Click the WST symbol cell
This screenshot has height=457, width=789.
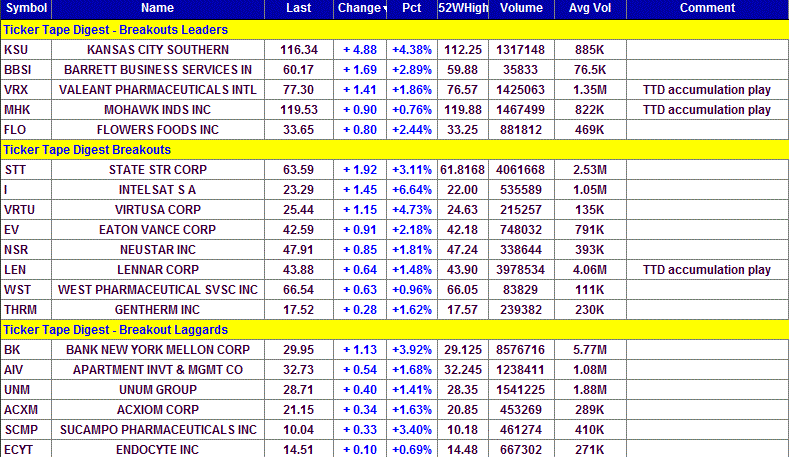(x=26, y=290)
